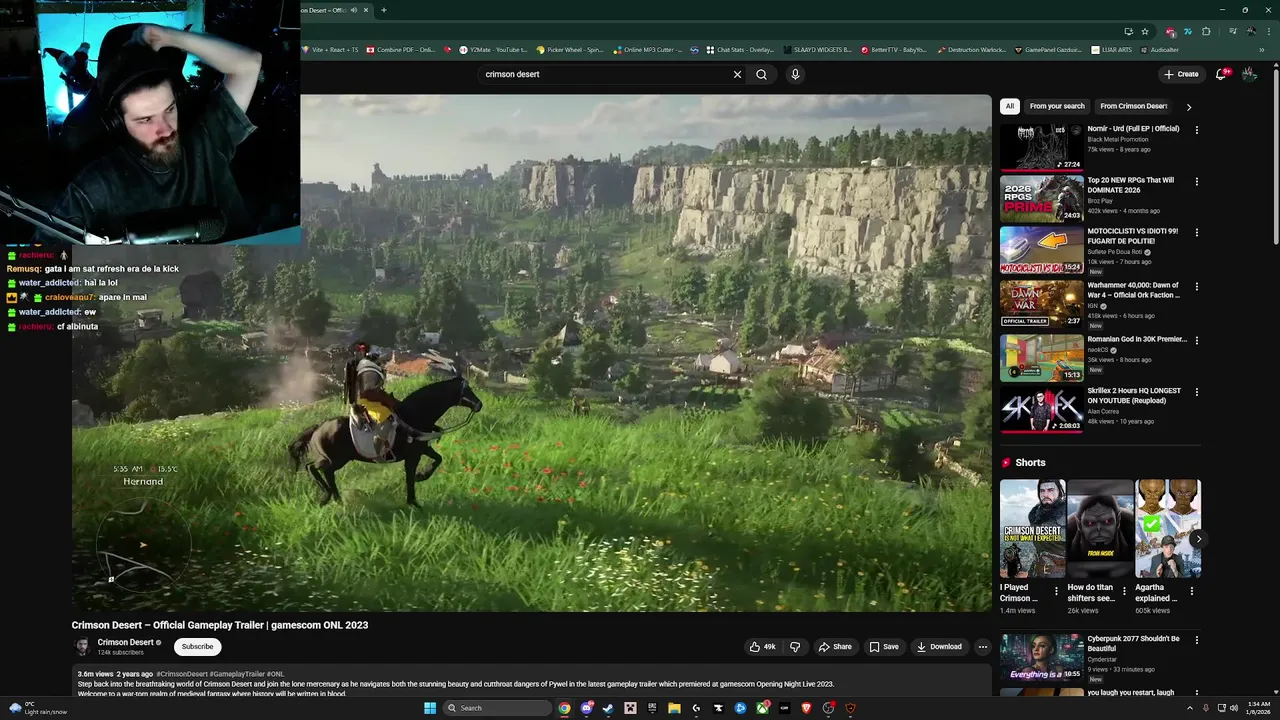Save the video to a playlist
Image resolution: width=1280 pixels, height=720 pixels.
click(x=883, y=647)
